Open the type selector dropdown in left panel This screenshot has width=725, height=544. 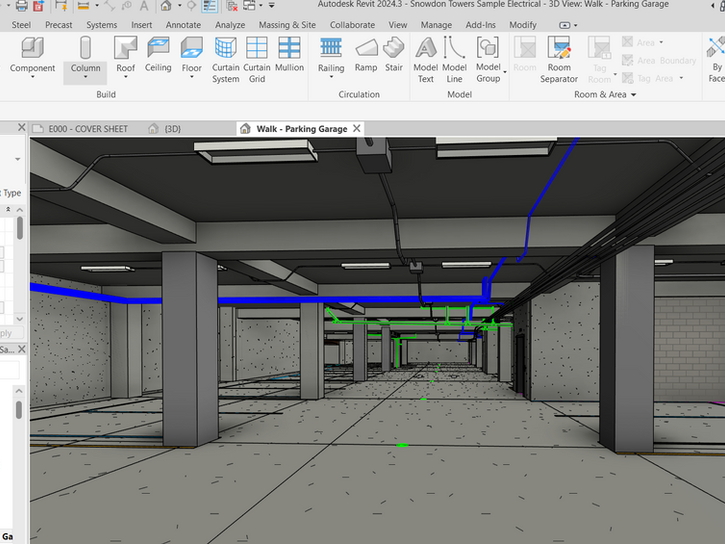[x=18, y=159]
